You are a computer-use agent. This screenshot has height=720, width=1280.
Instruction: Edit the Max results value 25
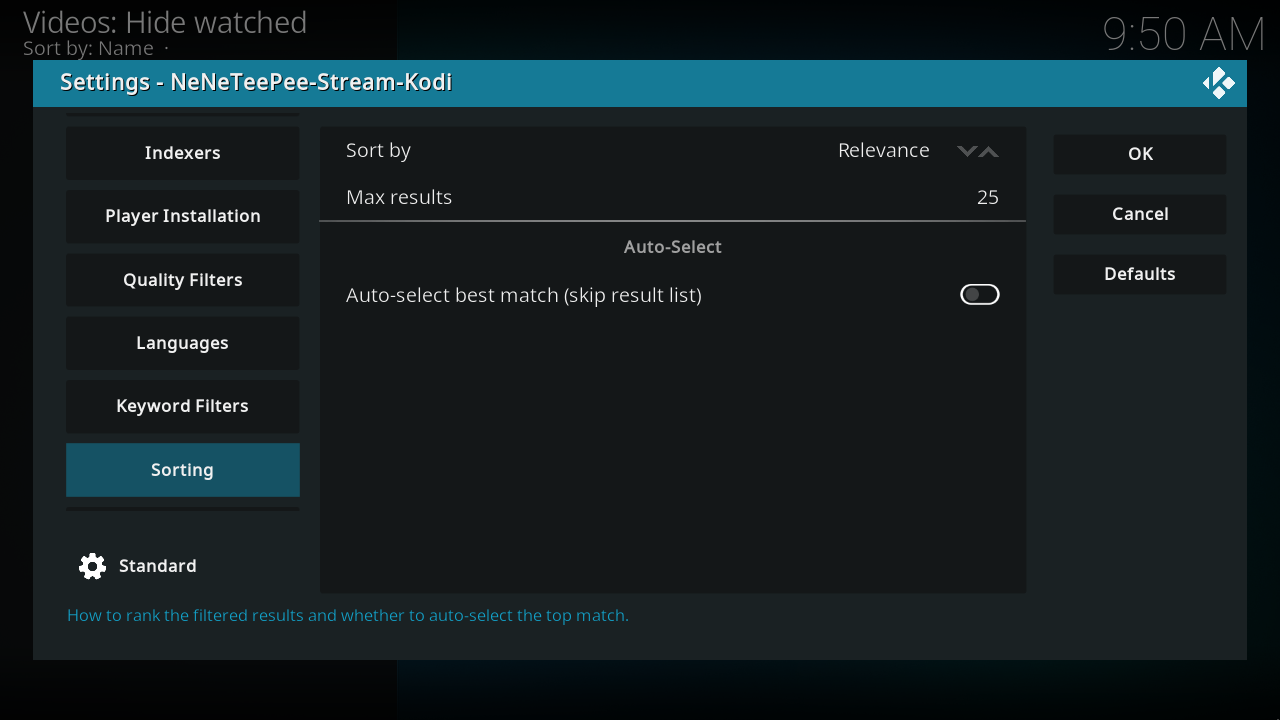(x=988, y=197)
